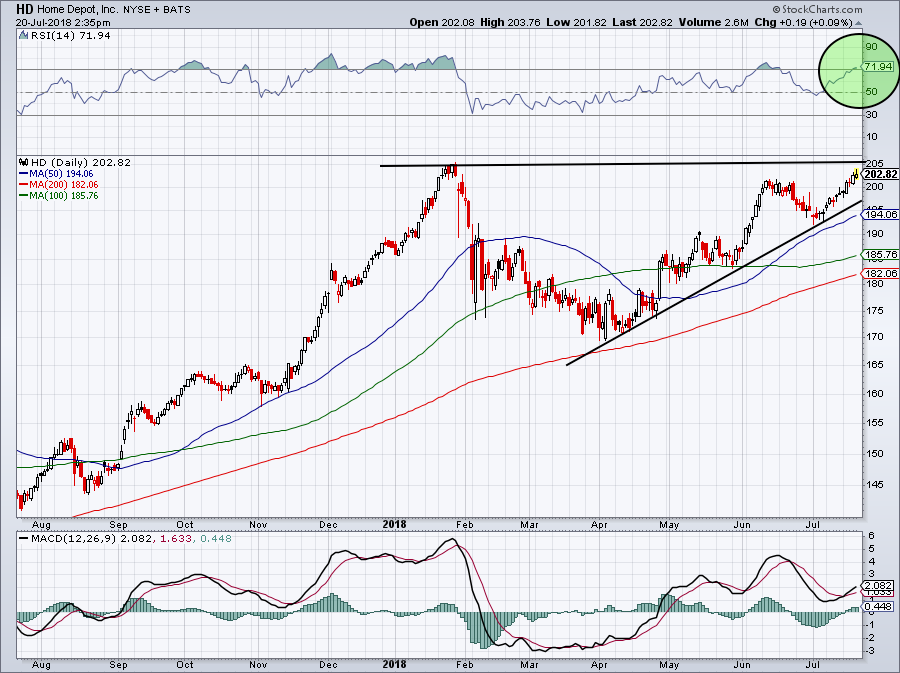Click the Feb label on price axis
Image resolution: width=900 pixels, height=673 pixels.
coord(464,524)
